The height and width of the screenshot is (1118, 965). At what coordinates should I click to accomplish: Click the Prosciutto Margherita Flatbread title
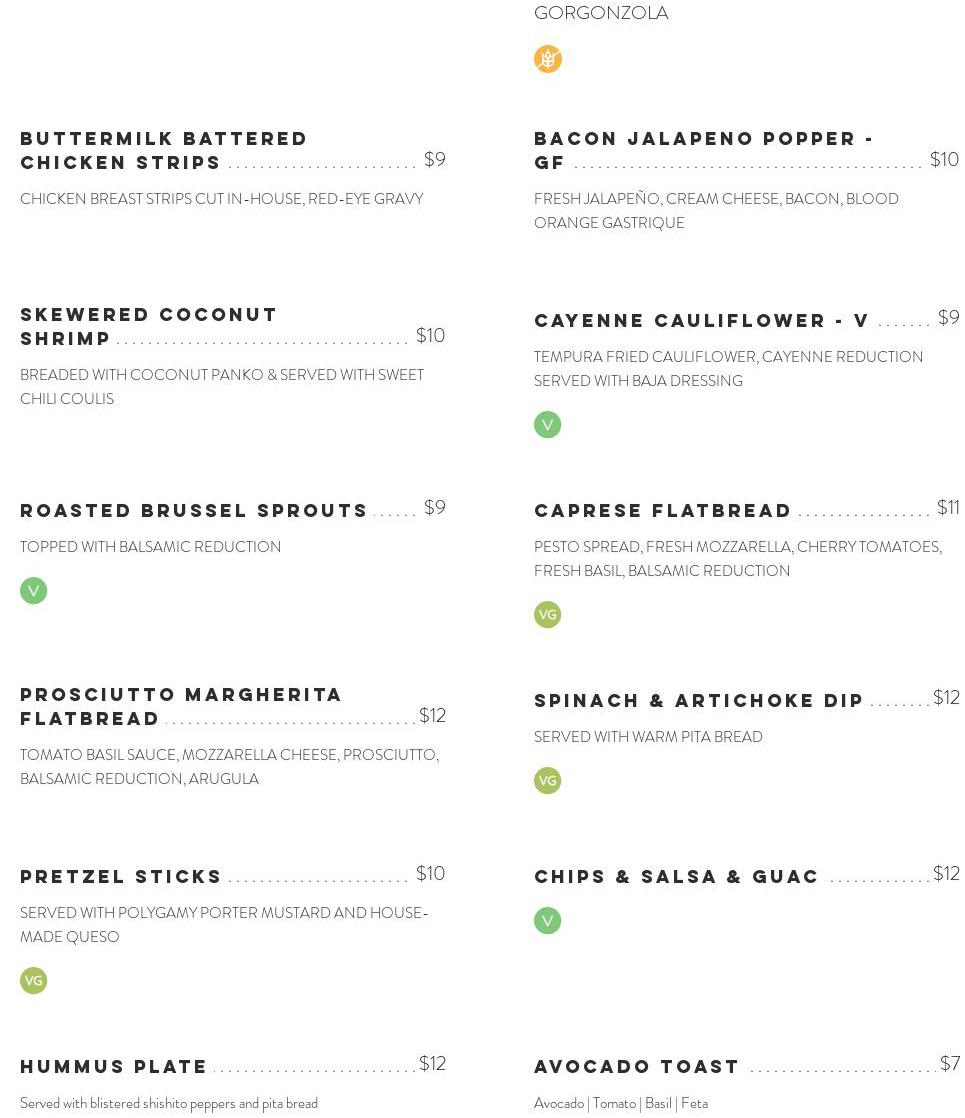point(181,706)
